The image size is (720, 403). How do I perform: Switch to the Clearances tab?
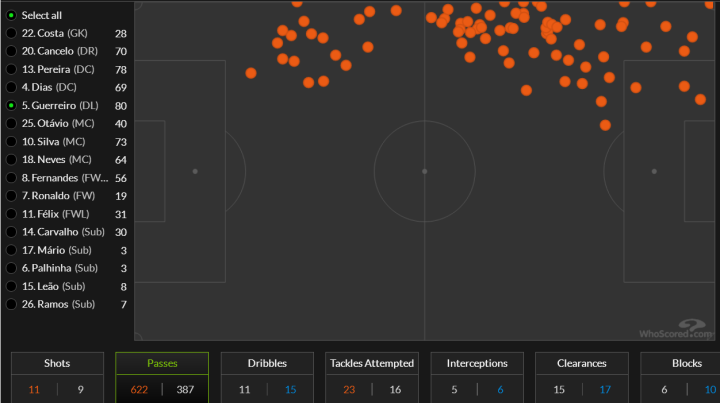(x=582, y=364)
